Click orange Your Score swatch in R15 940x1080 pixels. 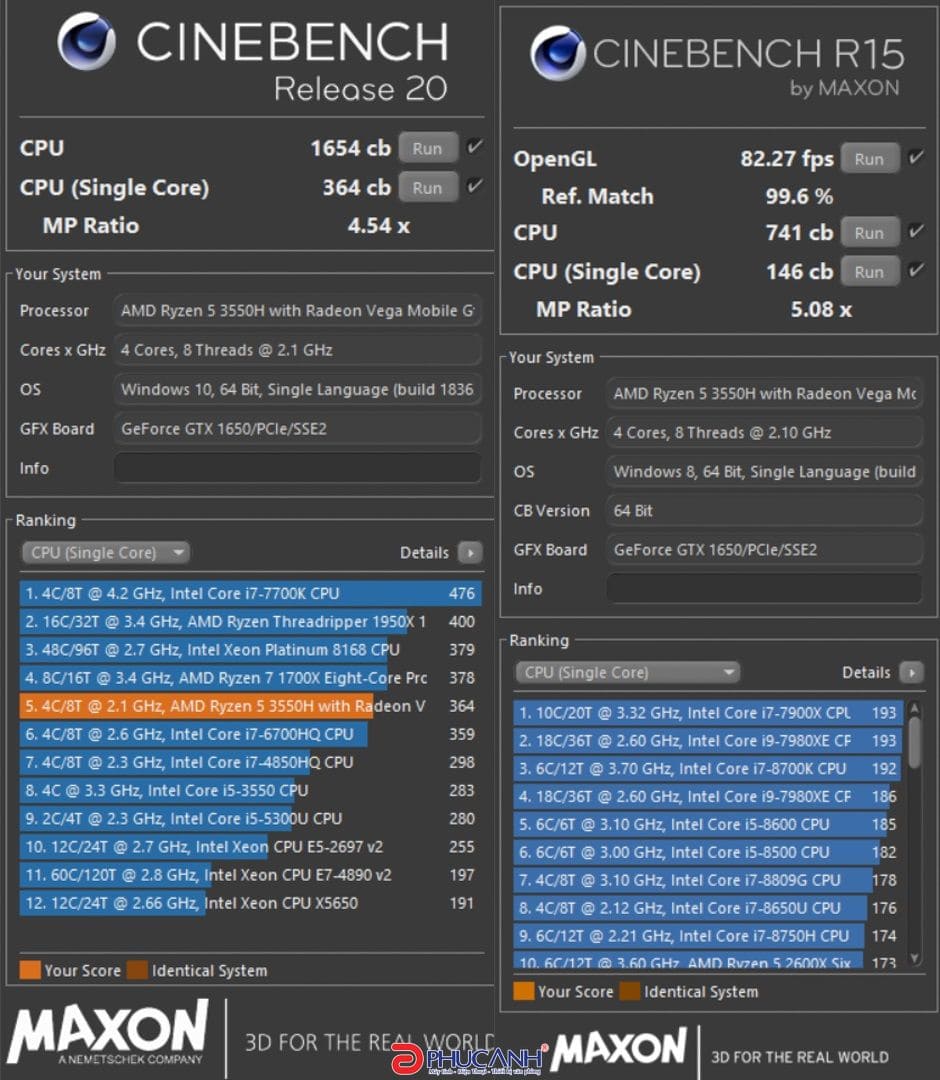524,991
